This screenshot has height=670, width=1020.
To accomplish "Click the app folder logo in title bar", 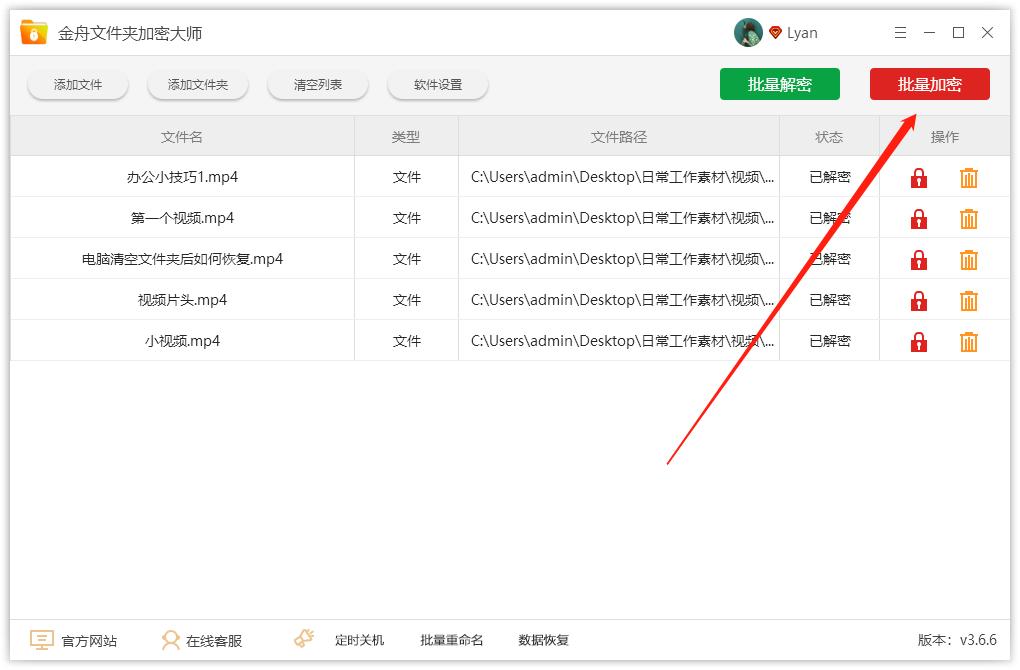I will [33, 31].
